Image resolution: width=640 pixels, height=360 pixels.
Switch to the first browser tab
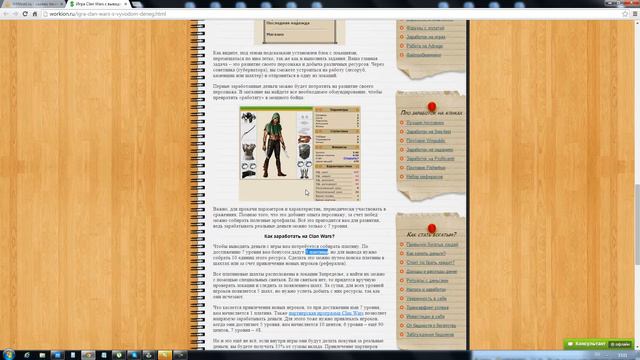pyautogui.click(x=33, y=4)
